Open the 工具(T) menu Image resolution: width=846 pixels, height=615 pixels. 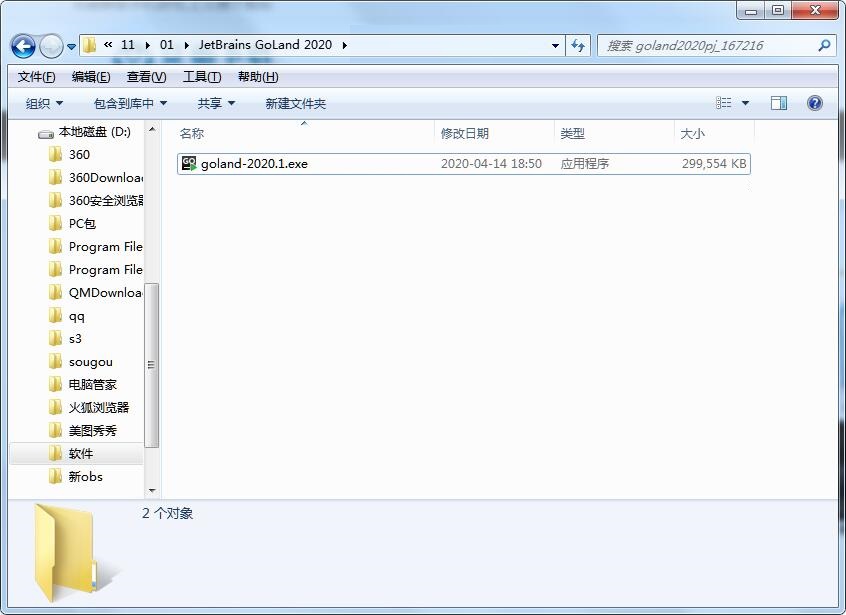[202, 77]
